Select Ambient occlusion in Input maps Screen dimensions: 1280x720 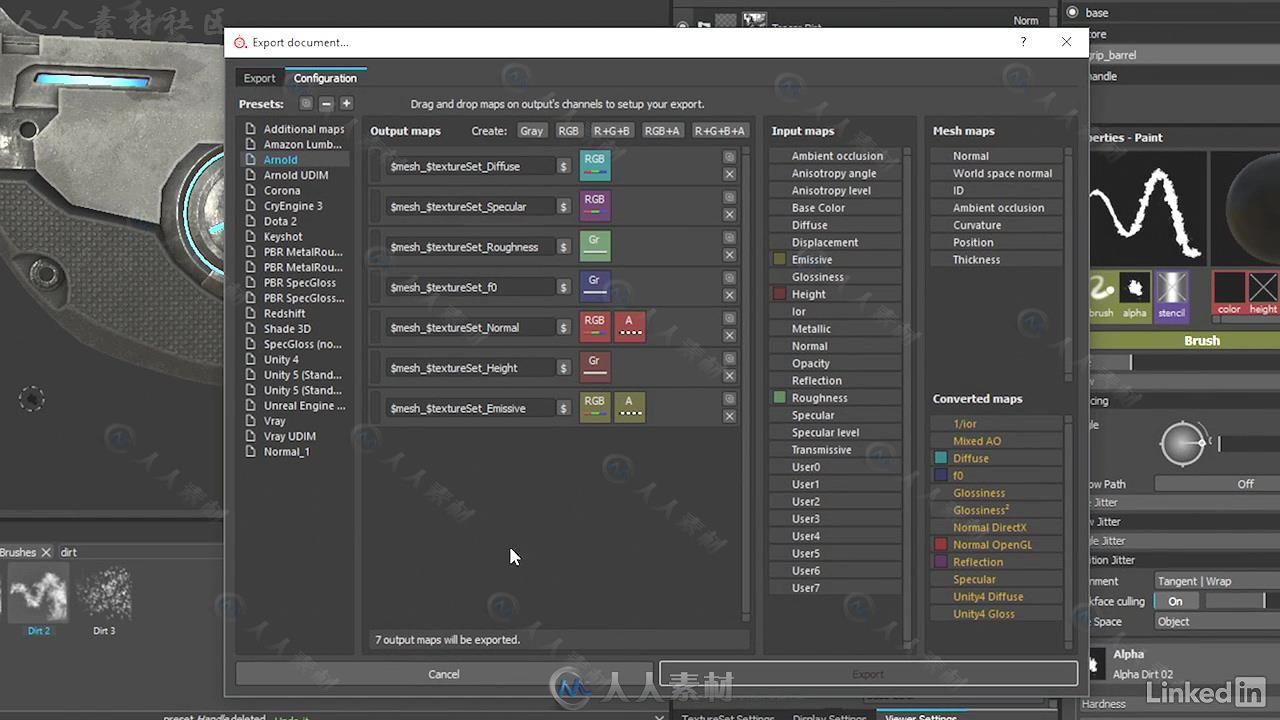click(836, 156)
